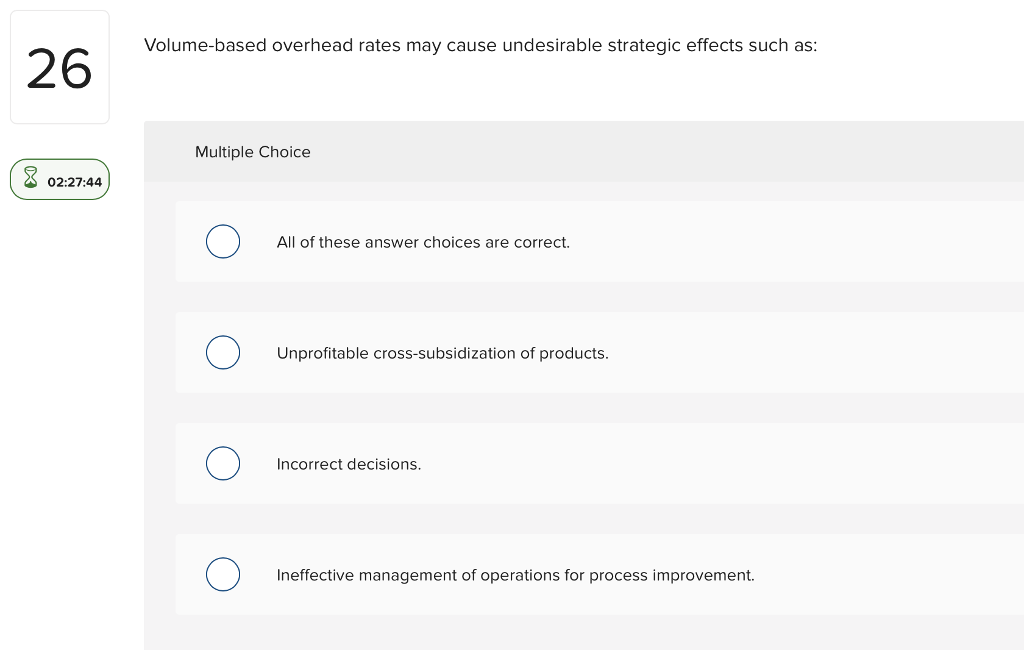Click the green hourglass timer icon
Image resolution: width=1024 pixels, height=650 pixels.
pyautogui.click(x=29, y=180)
